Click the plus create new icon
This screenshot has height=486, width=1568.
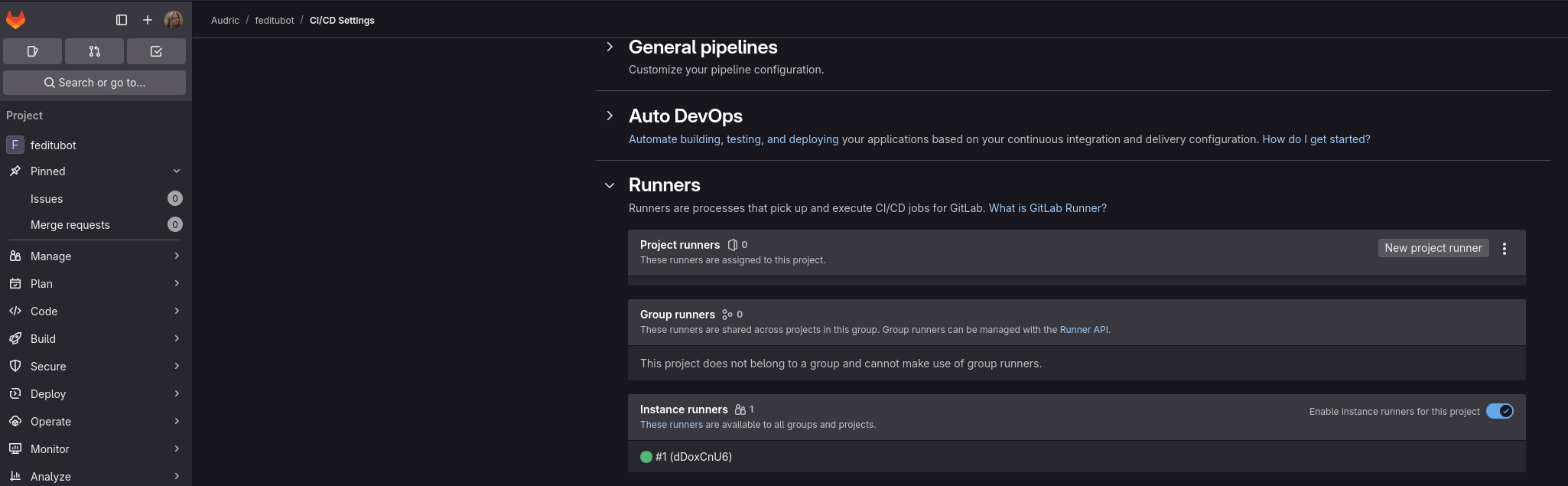point(148,20)
